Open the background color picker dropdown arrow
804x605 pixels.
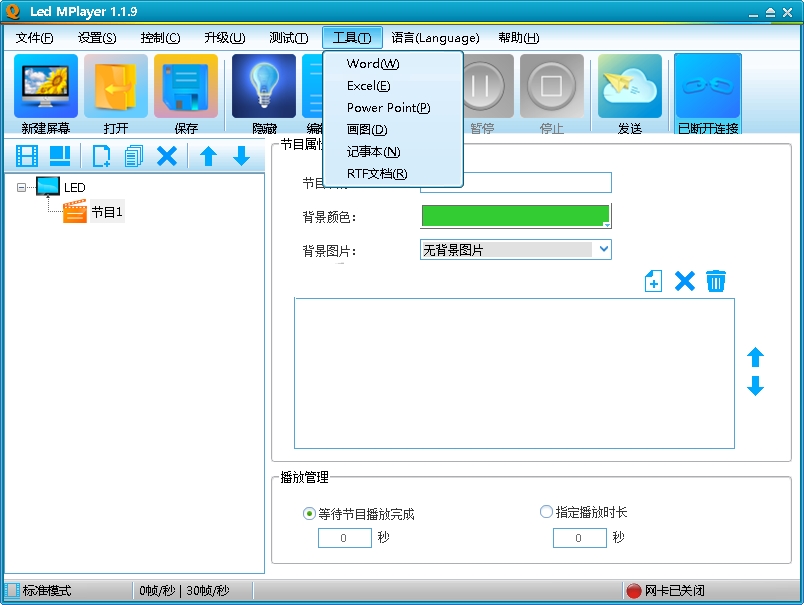[607, 225]
